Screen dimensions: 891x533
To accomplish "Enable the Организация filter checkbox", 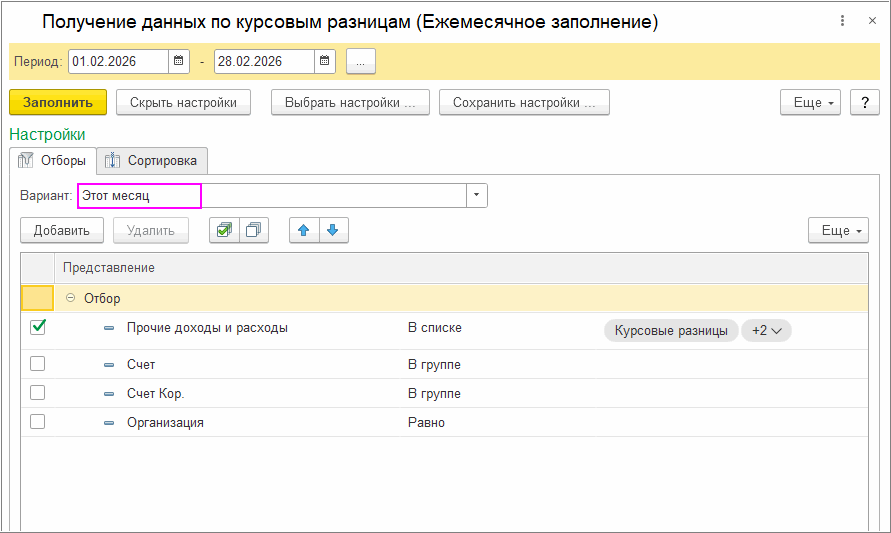I will click(38, 422).
